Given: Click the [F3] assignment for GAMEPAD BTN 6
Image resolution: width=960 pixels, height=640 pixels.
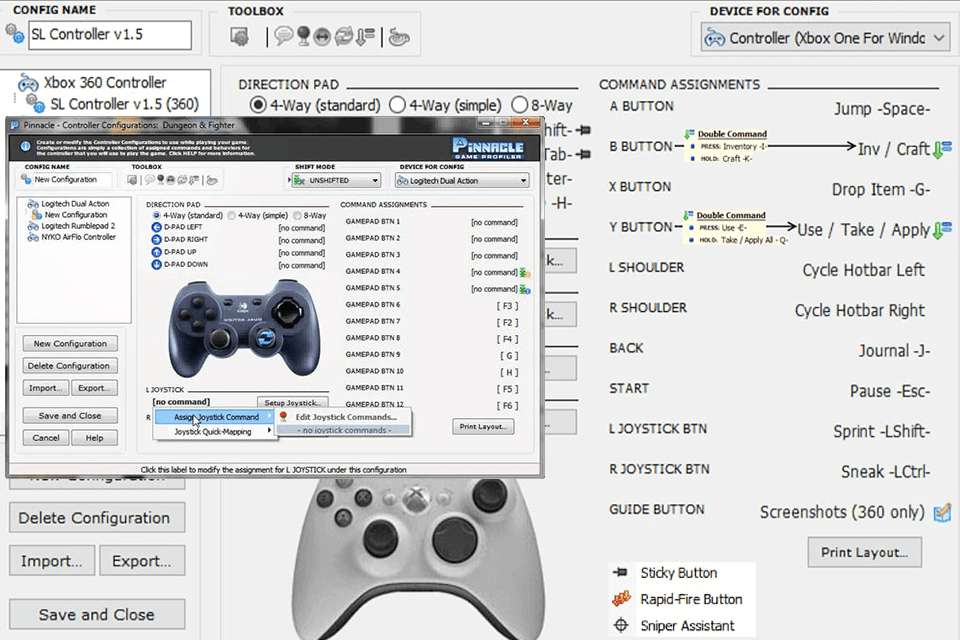Looking at the screenshot, I should (x=507, y=306).
